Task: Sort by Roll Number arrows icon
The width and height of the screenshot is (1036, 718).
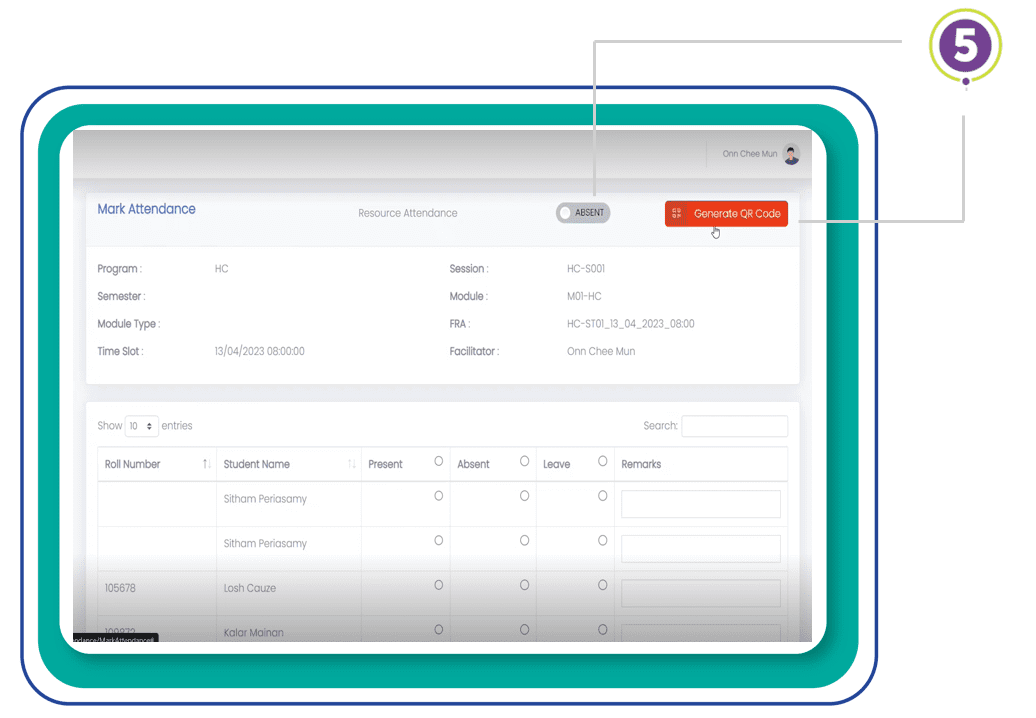Action: 206,464
